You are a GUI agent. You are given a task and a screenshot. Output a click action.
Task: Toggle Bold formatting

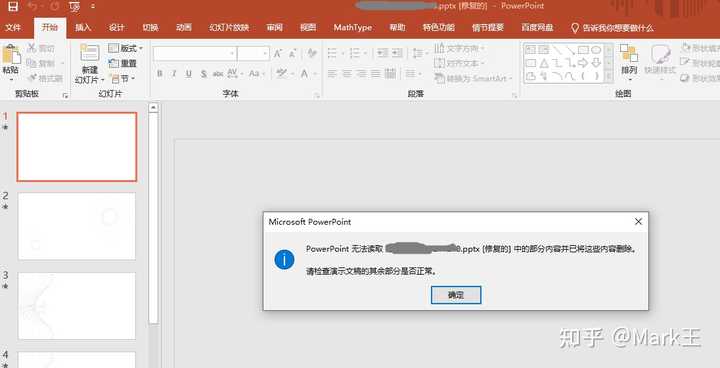point(159,74)
